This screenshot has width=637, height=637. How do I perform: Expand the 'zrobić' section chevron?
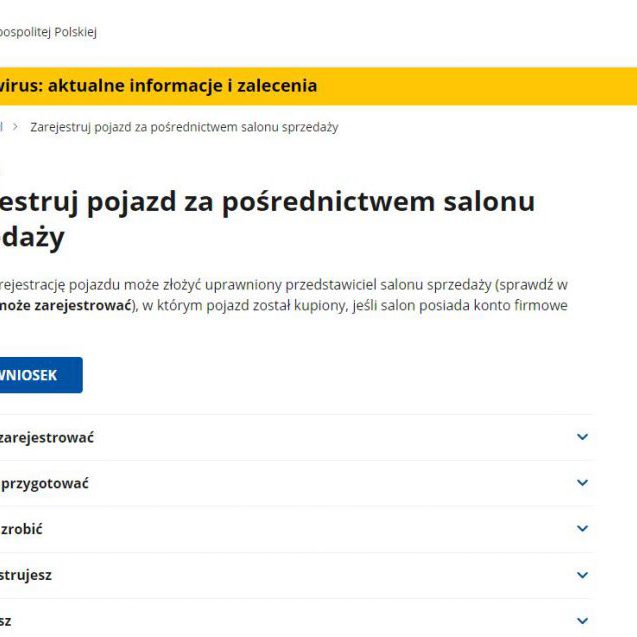click(582, 529)
